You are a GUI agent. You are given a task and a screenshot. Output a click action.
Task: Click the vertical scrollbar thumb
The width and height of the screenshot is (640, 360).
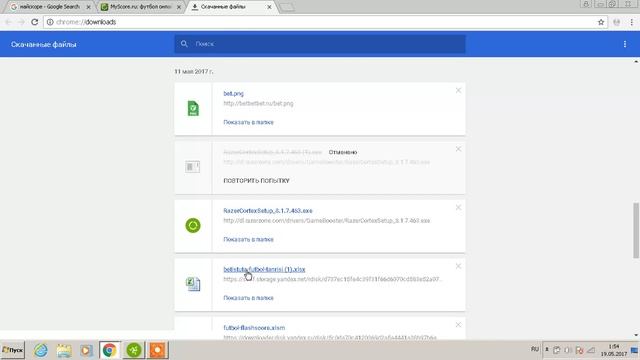pos(636,230)
